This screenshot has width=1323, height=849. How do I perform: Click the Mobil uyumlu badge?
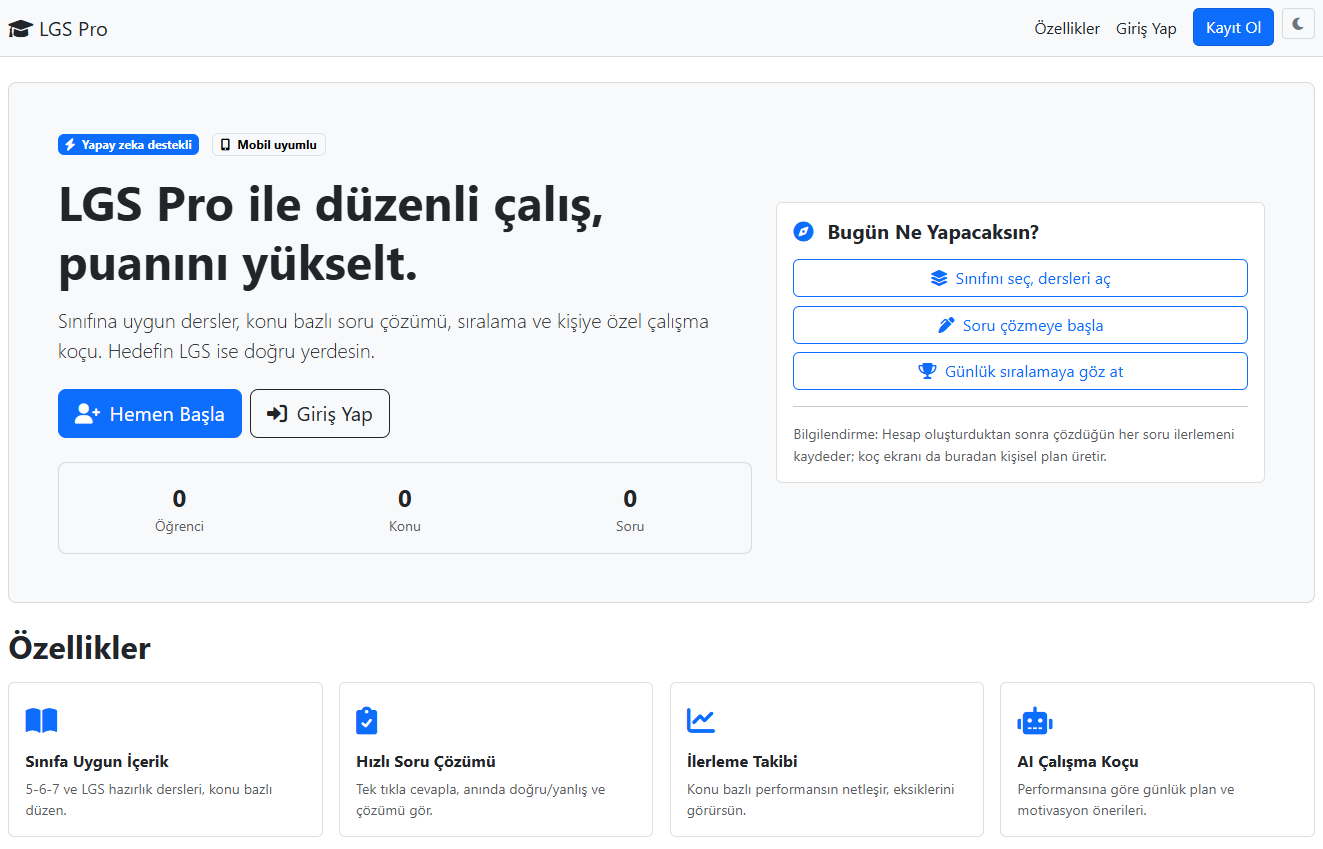click(x=268, y=144)
